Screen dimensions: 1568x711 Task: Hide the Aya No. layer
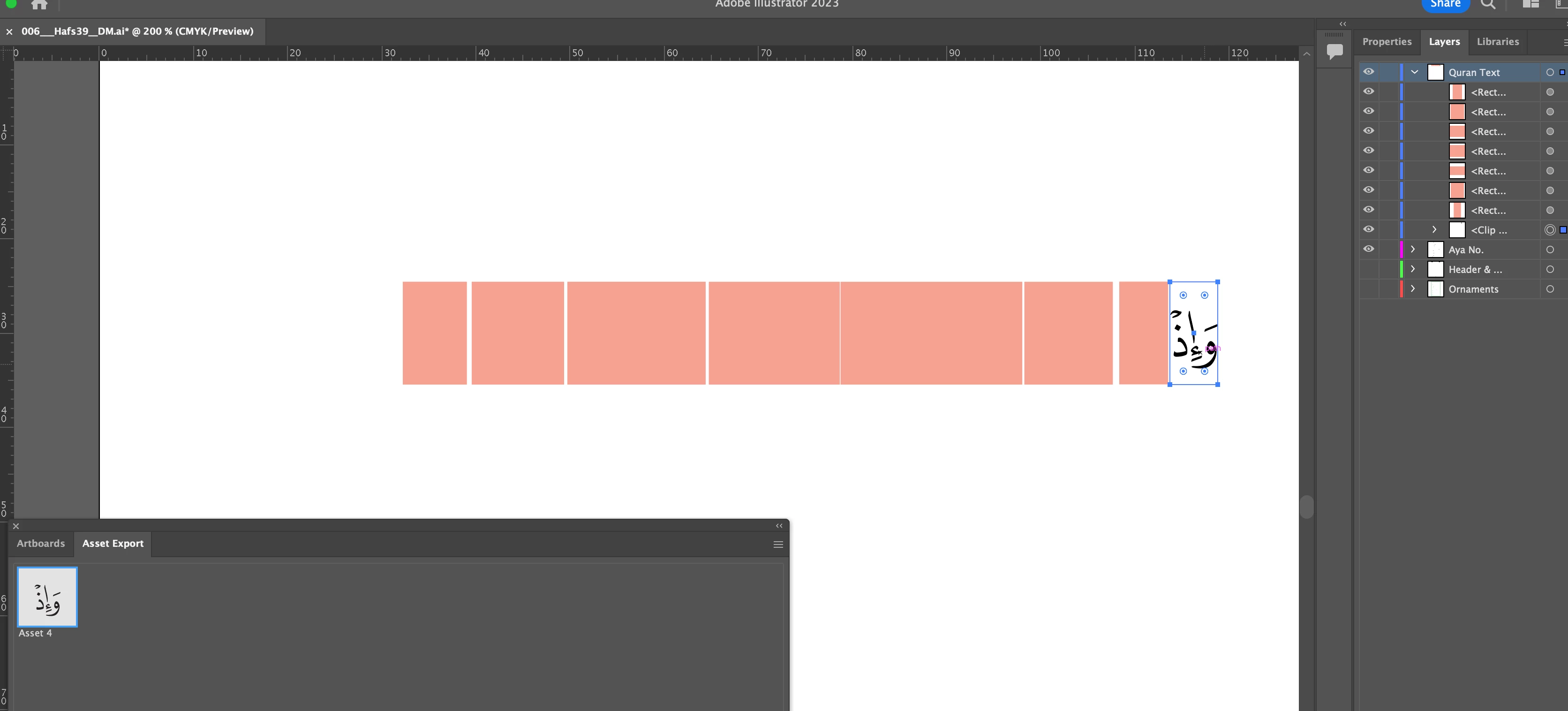[x=1368, y=249]
